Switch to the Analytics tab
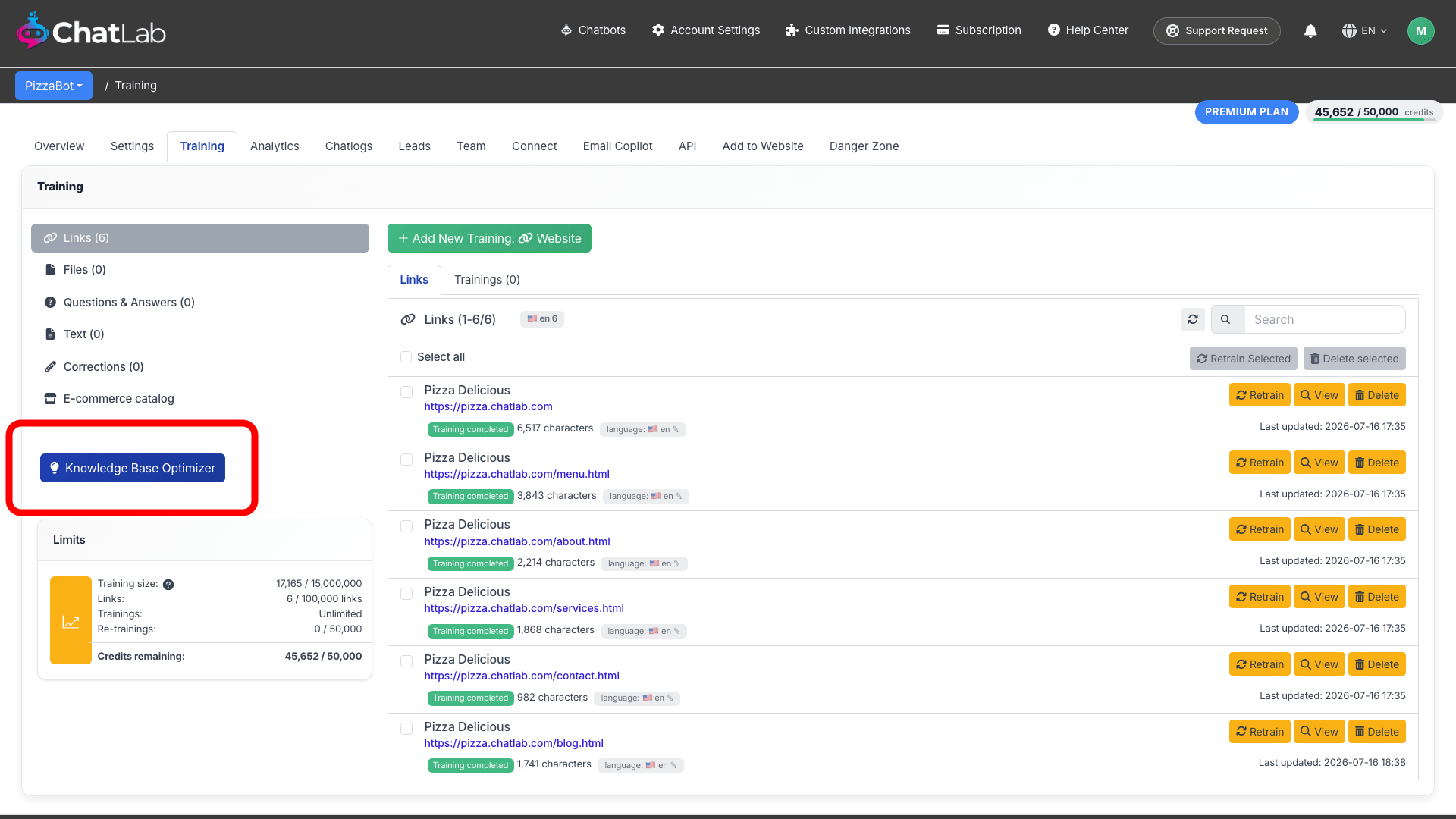 click(275, 146)
